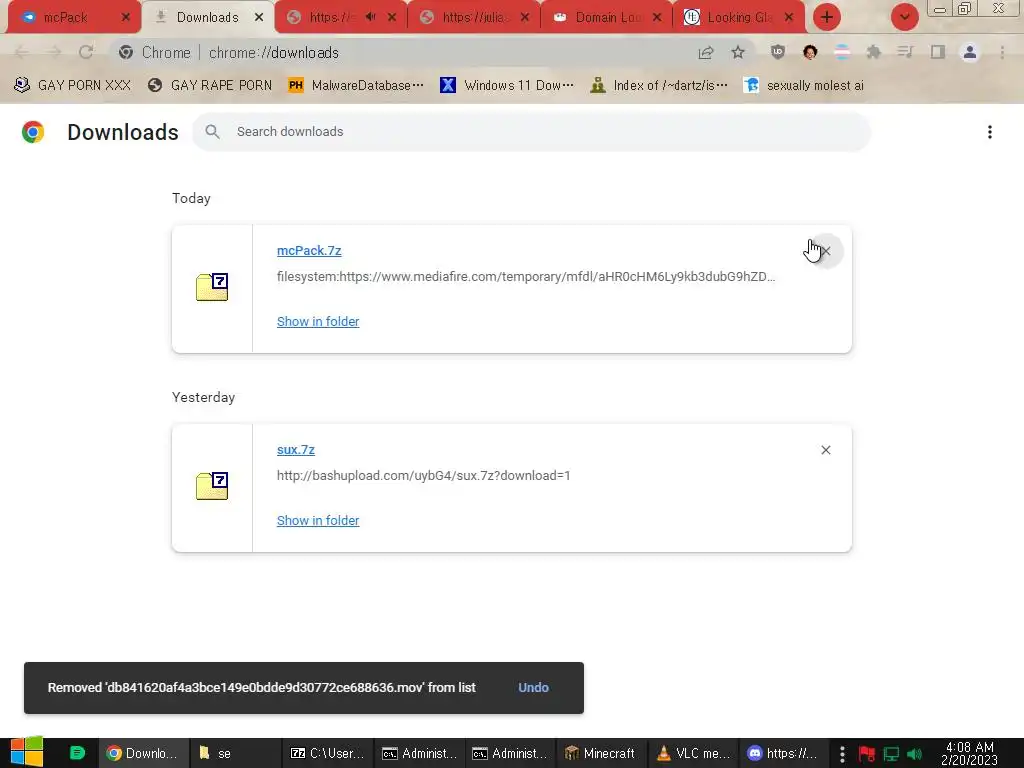This screenshot has width=1024, height=768.
Task: Open the Index of /~dartz bookmark
Action: 658,85
